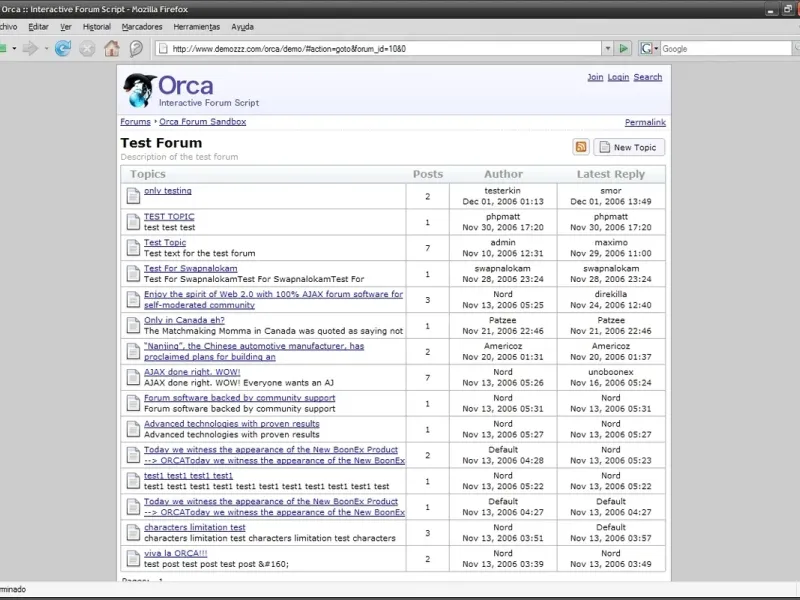Open the search engine selector dropdown arrow

pyautogui.click(x=656, y=48)
